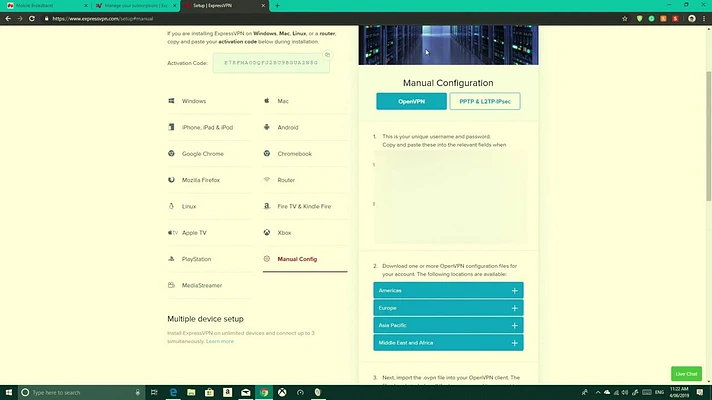Click the Windows search box
Screen dimensions: 712x400
point(82,392)
